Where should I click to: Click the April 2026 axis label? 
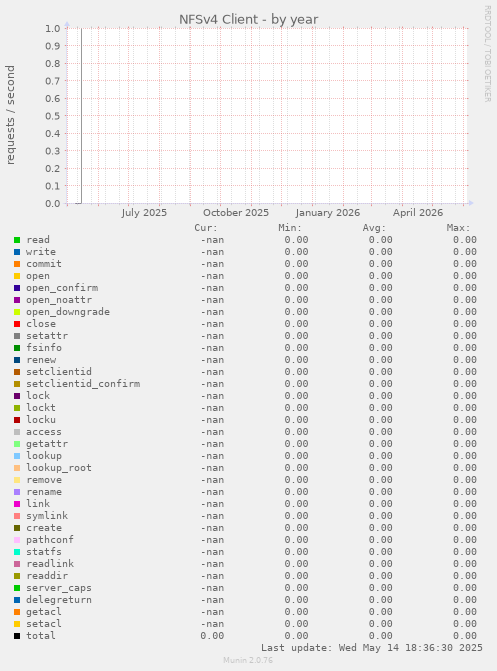click(418, 213)
